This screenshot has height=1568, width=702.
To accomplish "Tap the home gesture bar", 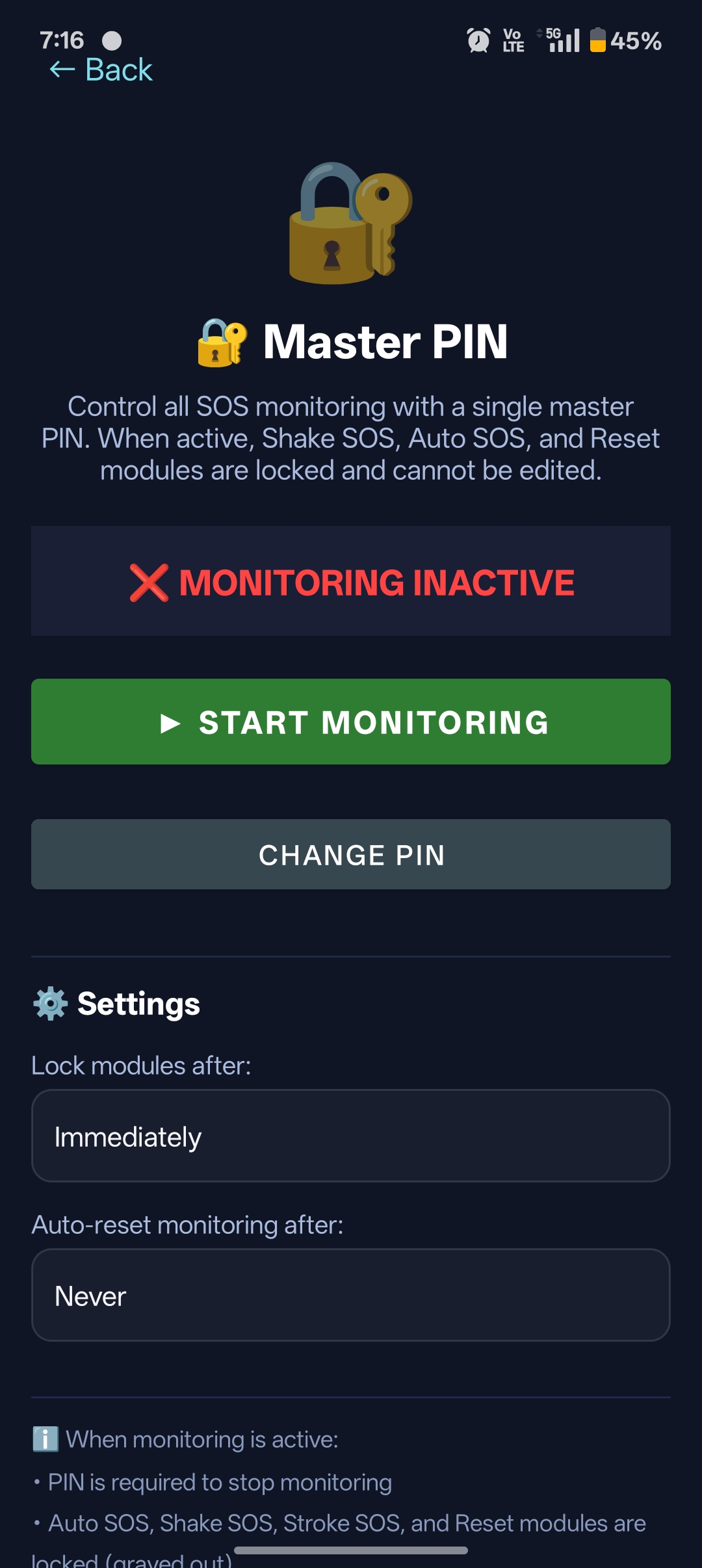I will click(350, 1550).
